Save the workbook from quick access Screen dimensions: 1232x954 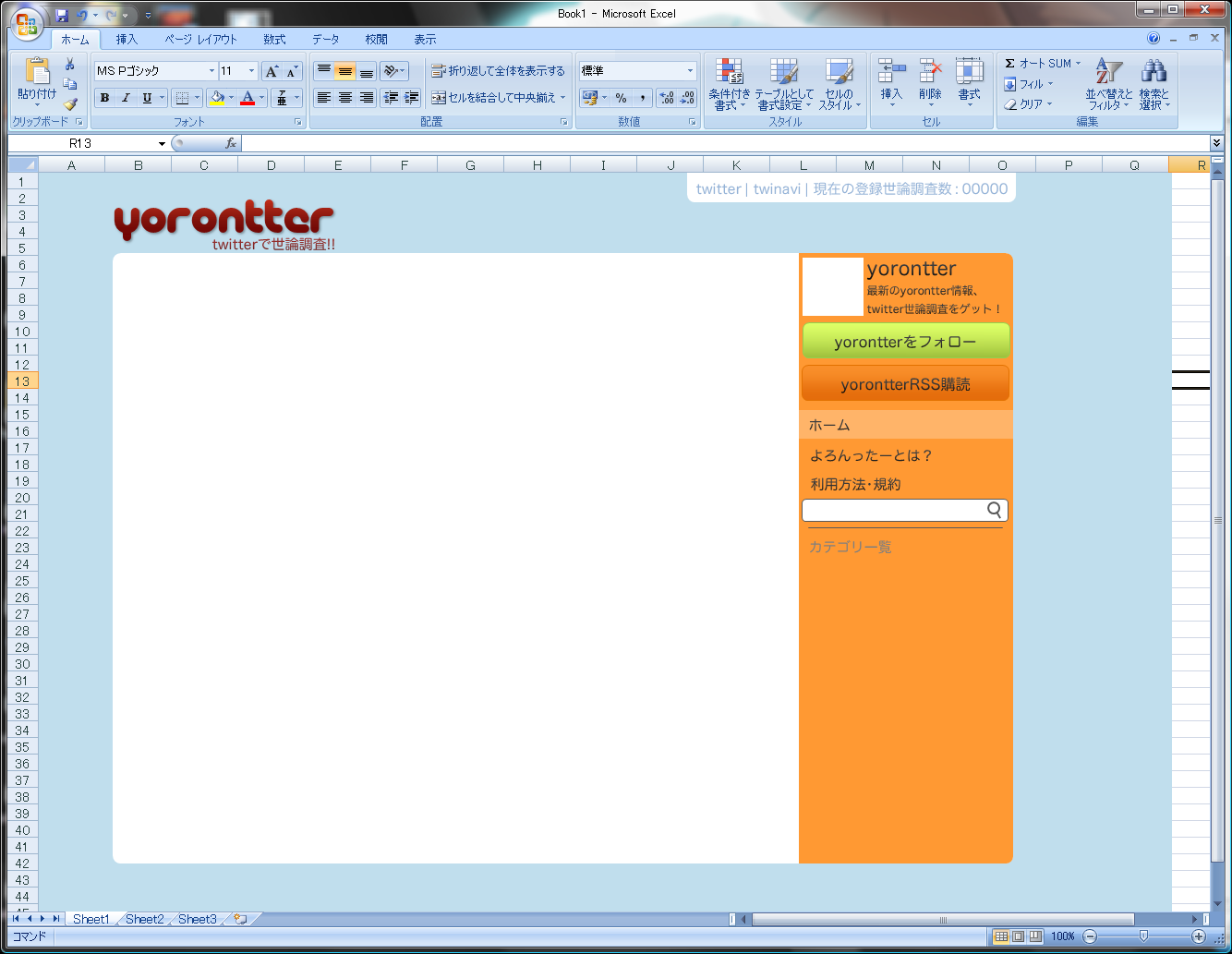click(62, 15)
